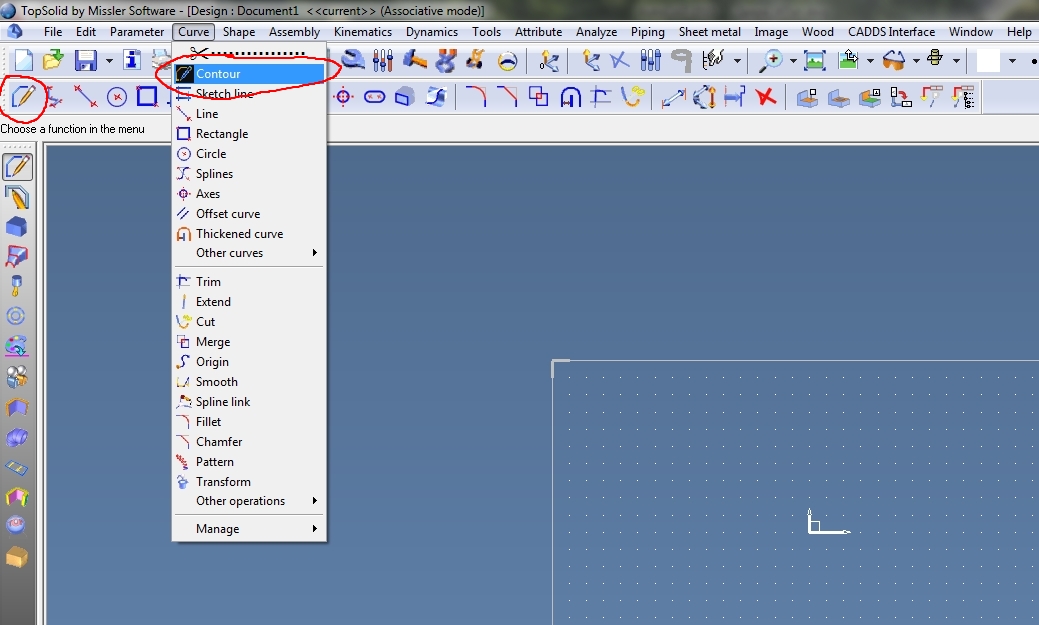This screenshot has height=625, width=1039.
Task: Click the Thickened curve toolbar icon
Action: point(570,97)
